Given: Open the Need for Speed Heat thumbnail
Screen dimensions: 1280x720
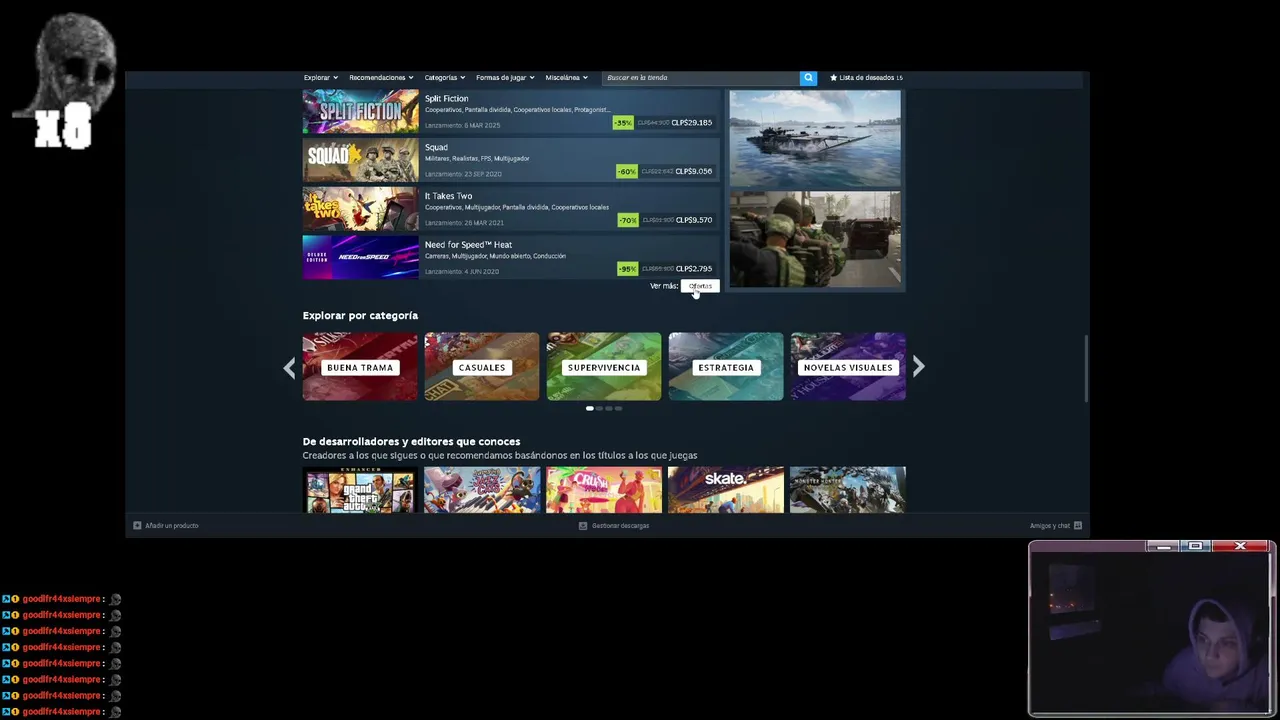Looking at the screenshot, I should 361,257.
